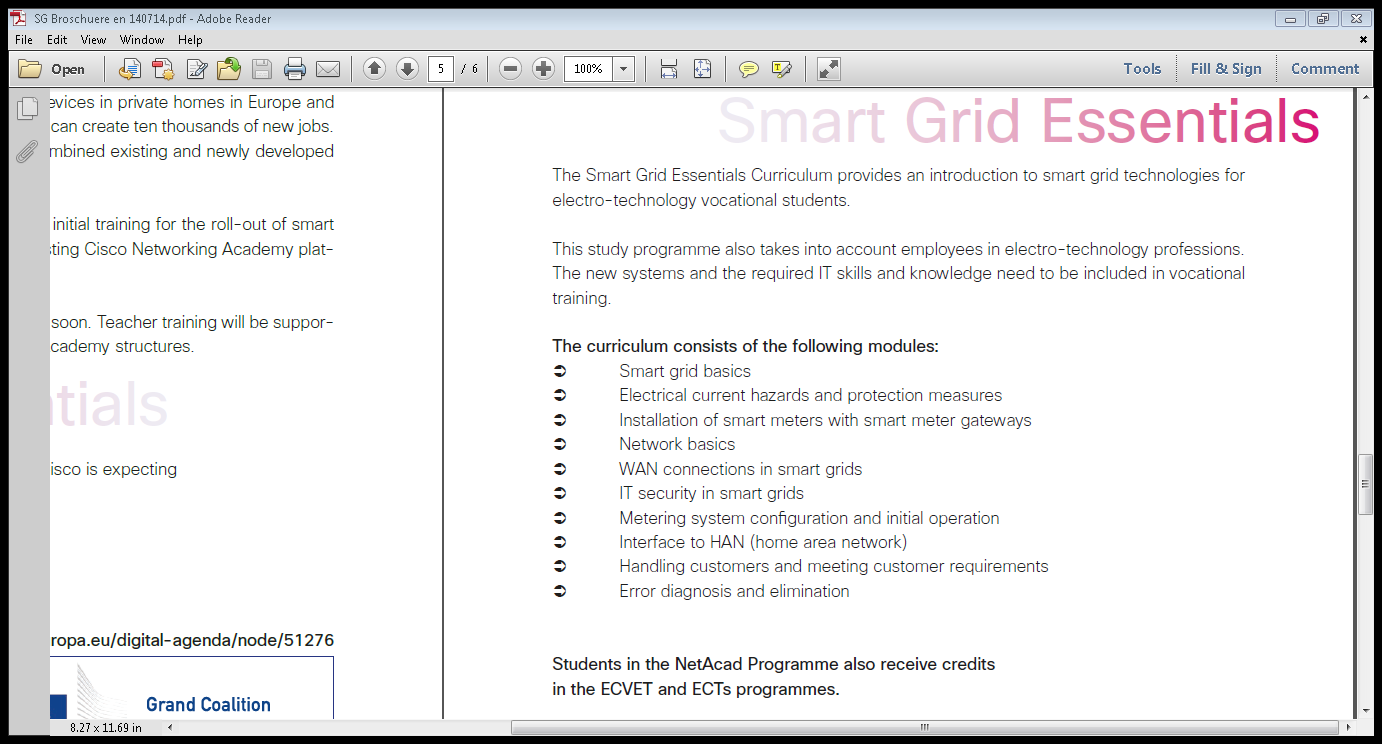Click the 'Students in the NetAcad Programme' line
1382x744 pixels.
(773, 665)
